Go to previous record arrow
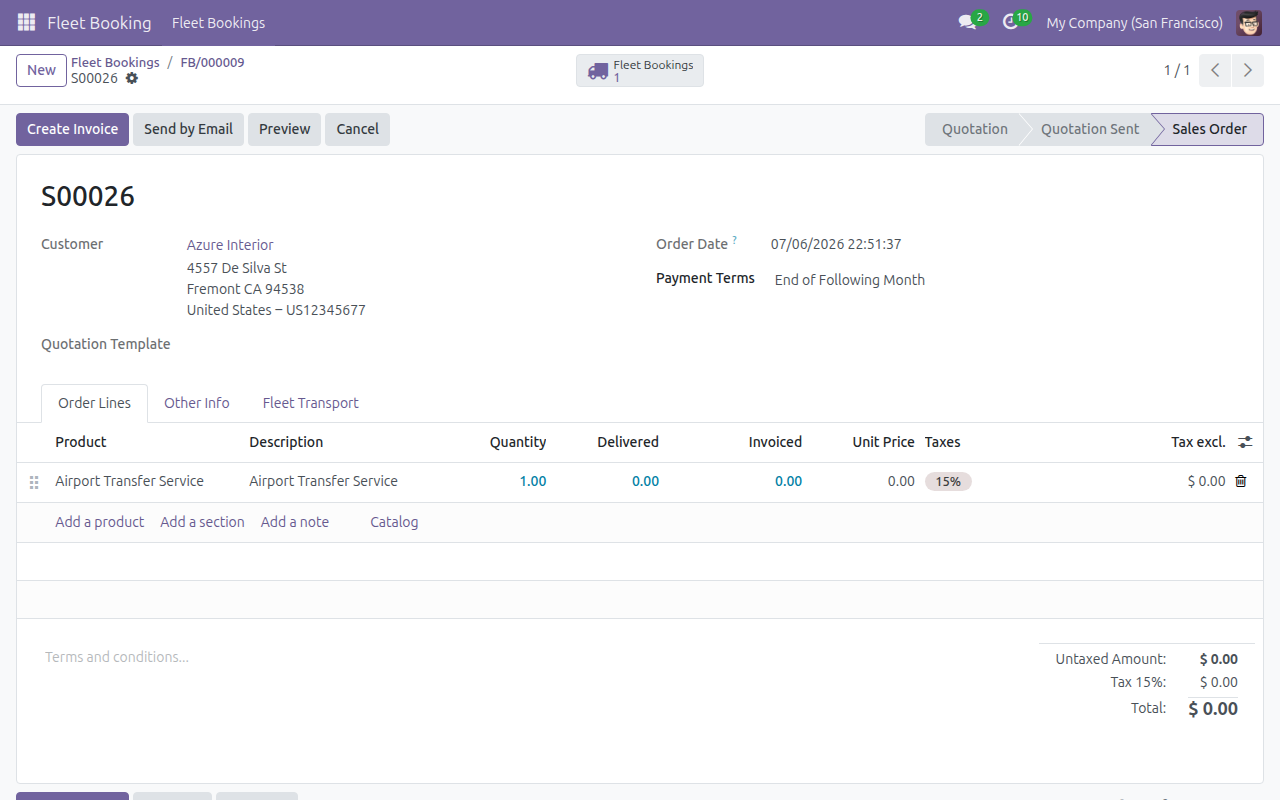This screenshot has height=800, width=1280. 1215,70
